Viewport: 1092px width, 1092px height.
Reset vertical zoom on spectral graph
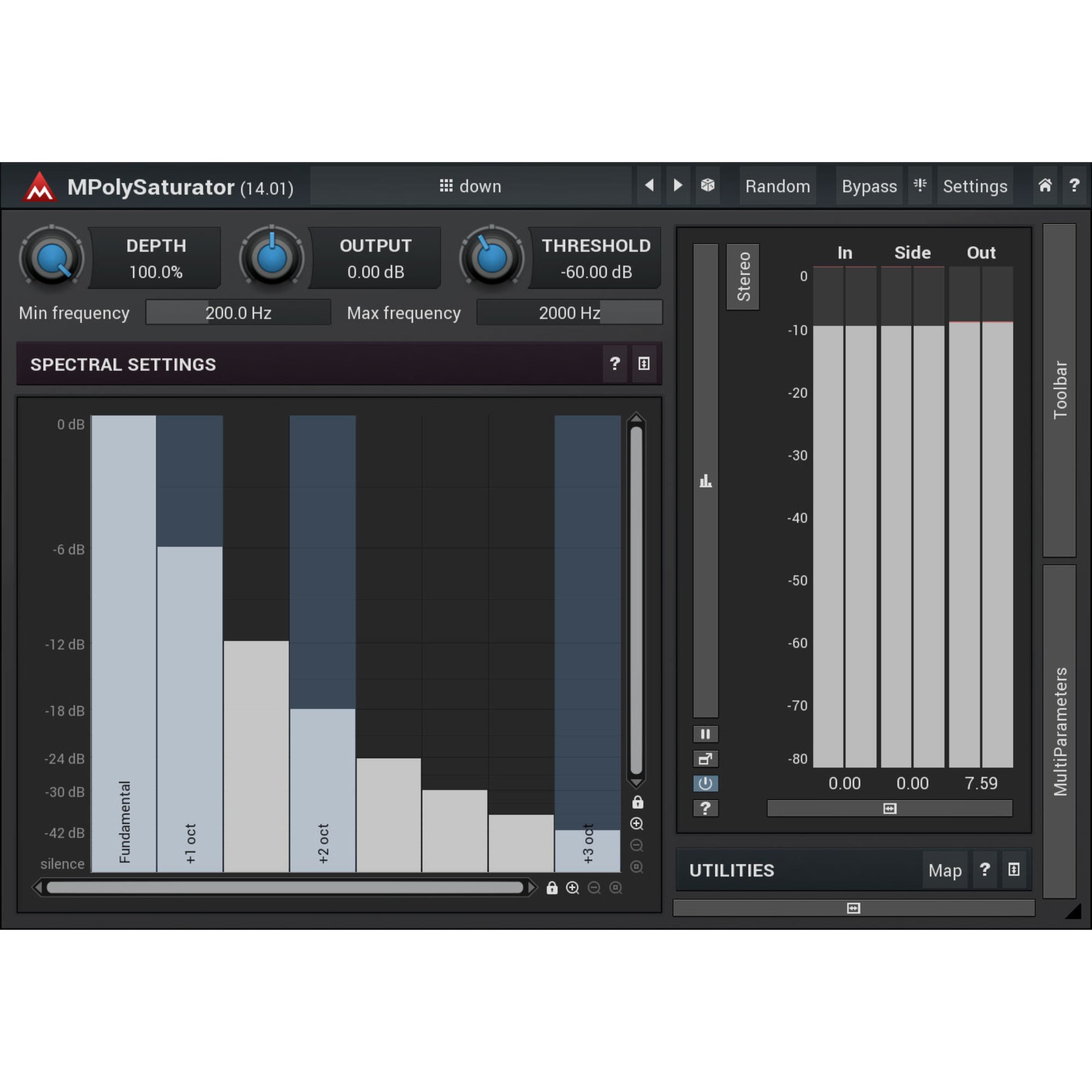(x=637, y=867)
